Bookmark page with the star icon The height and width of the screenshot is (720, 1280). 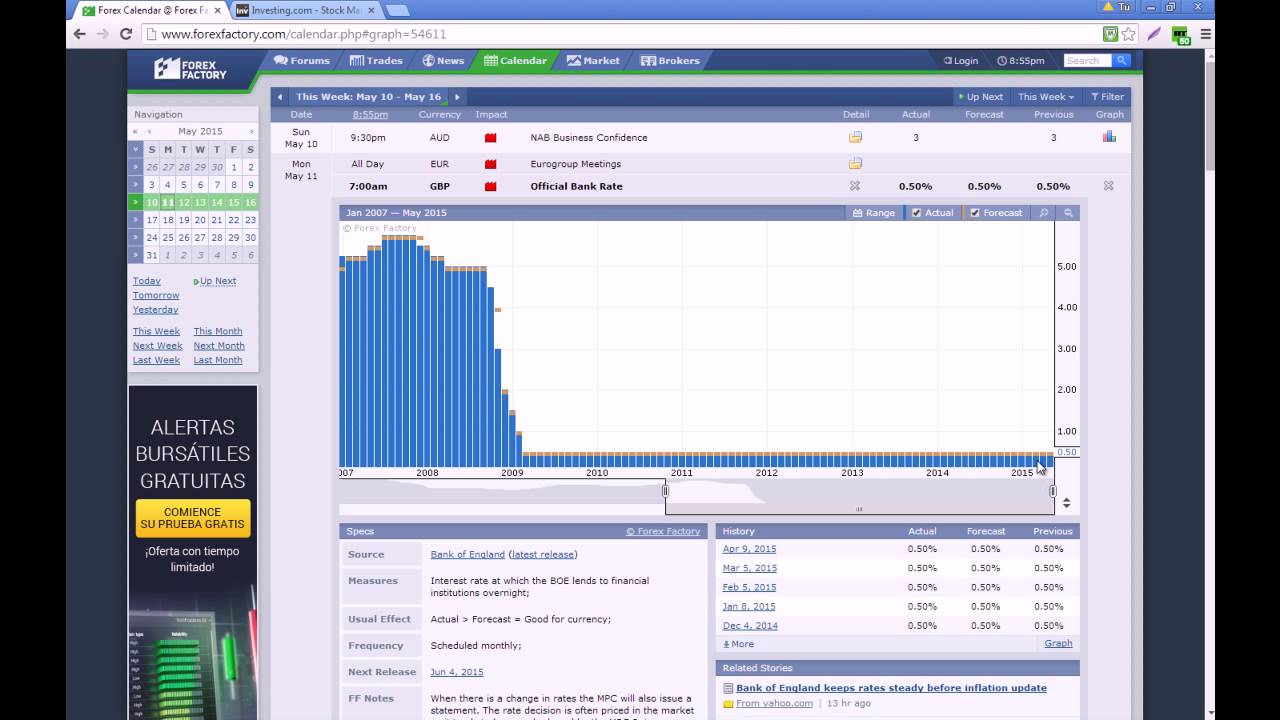tap(1128, 33)
